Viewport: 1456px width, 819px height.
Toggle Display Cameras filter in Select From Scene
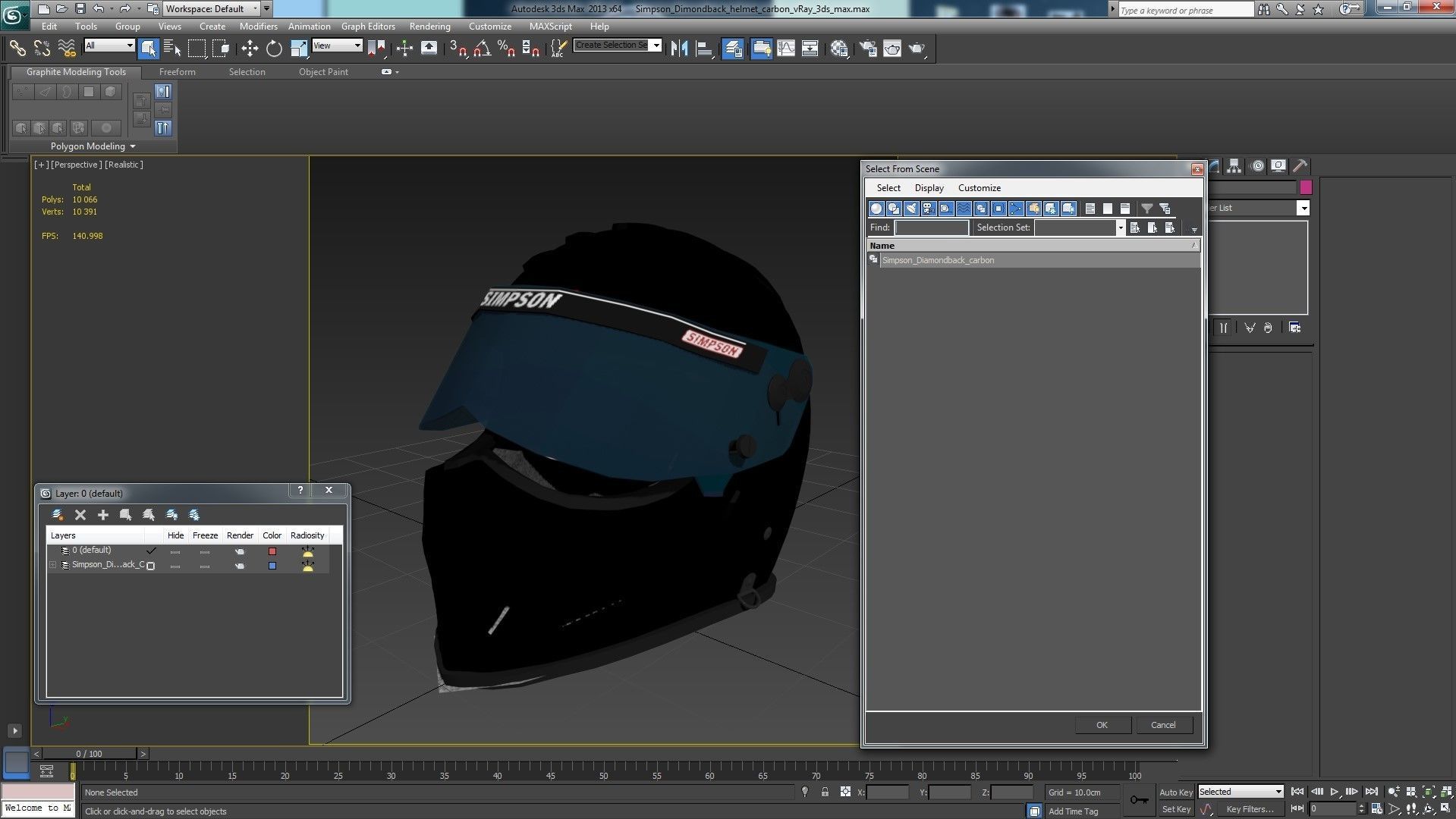929,209
